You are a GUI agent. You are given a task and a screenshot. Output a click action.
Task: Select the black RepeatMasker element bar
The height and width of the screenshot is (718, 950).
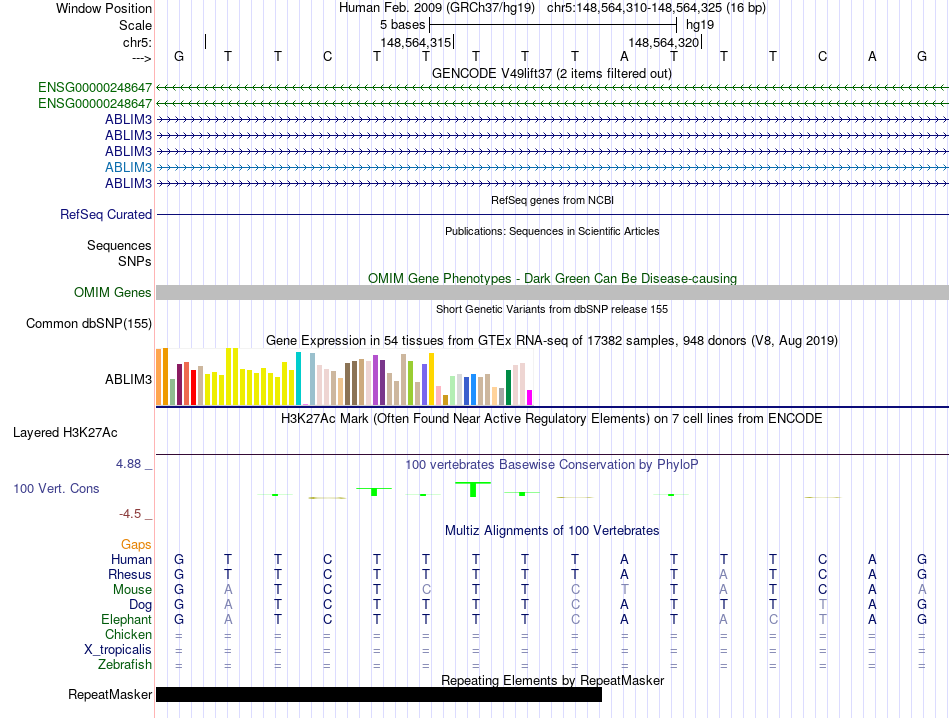[x=379, y=694]
